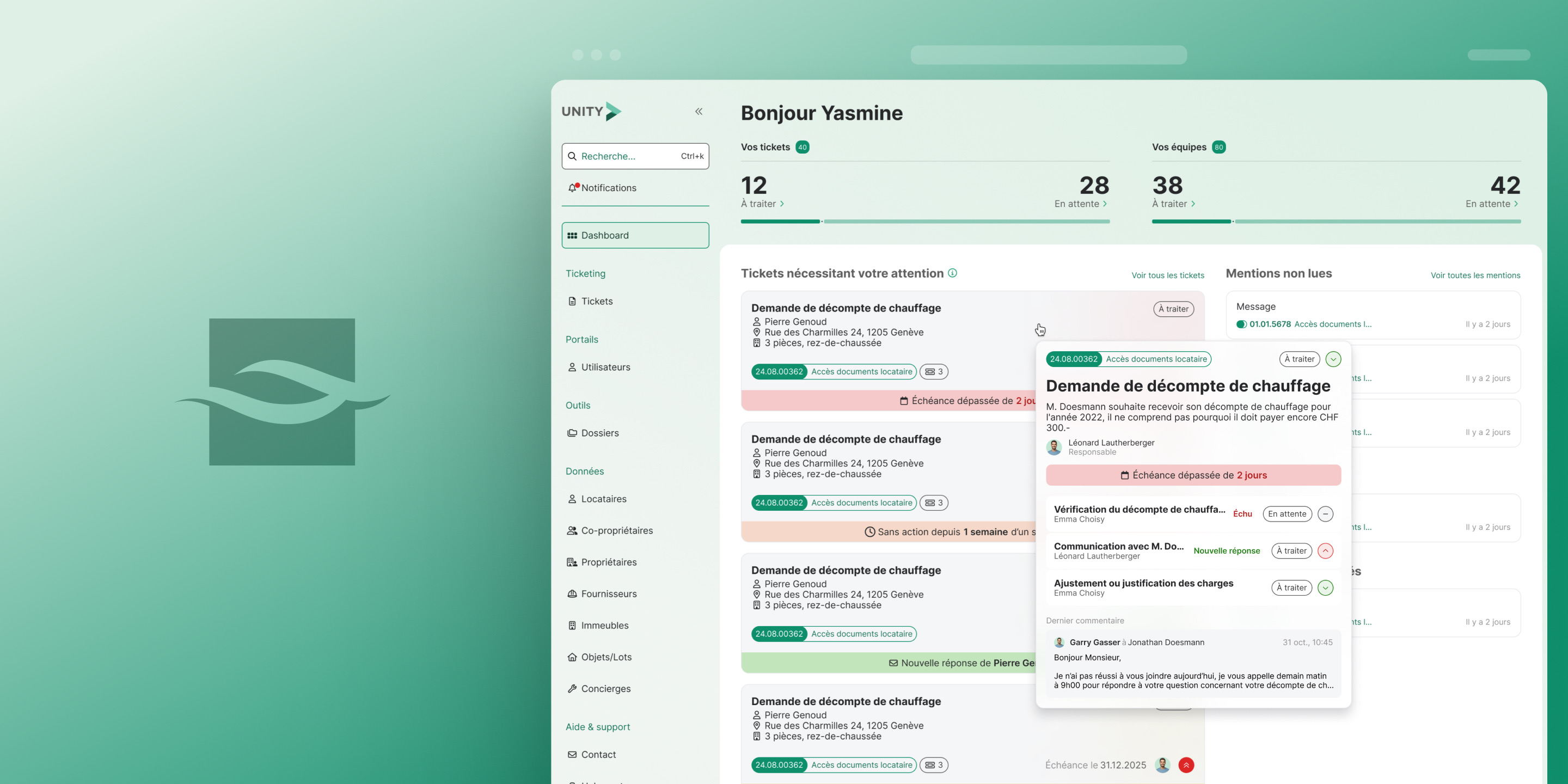Screen dimensions: 1568x784
Task: Click the Vos tickets progress bar
Action: point(924,222)
